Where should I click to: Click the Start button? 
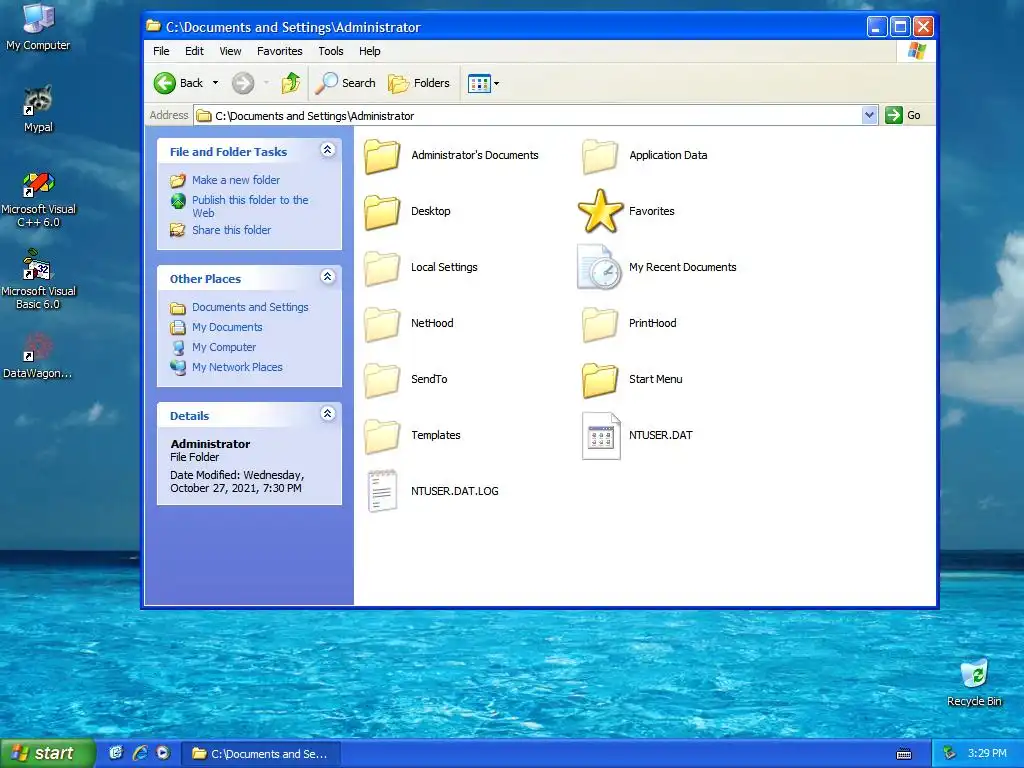coord(47,754)
